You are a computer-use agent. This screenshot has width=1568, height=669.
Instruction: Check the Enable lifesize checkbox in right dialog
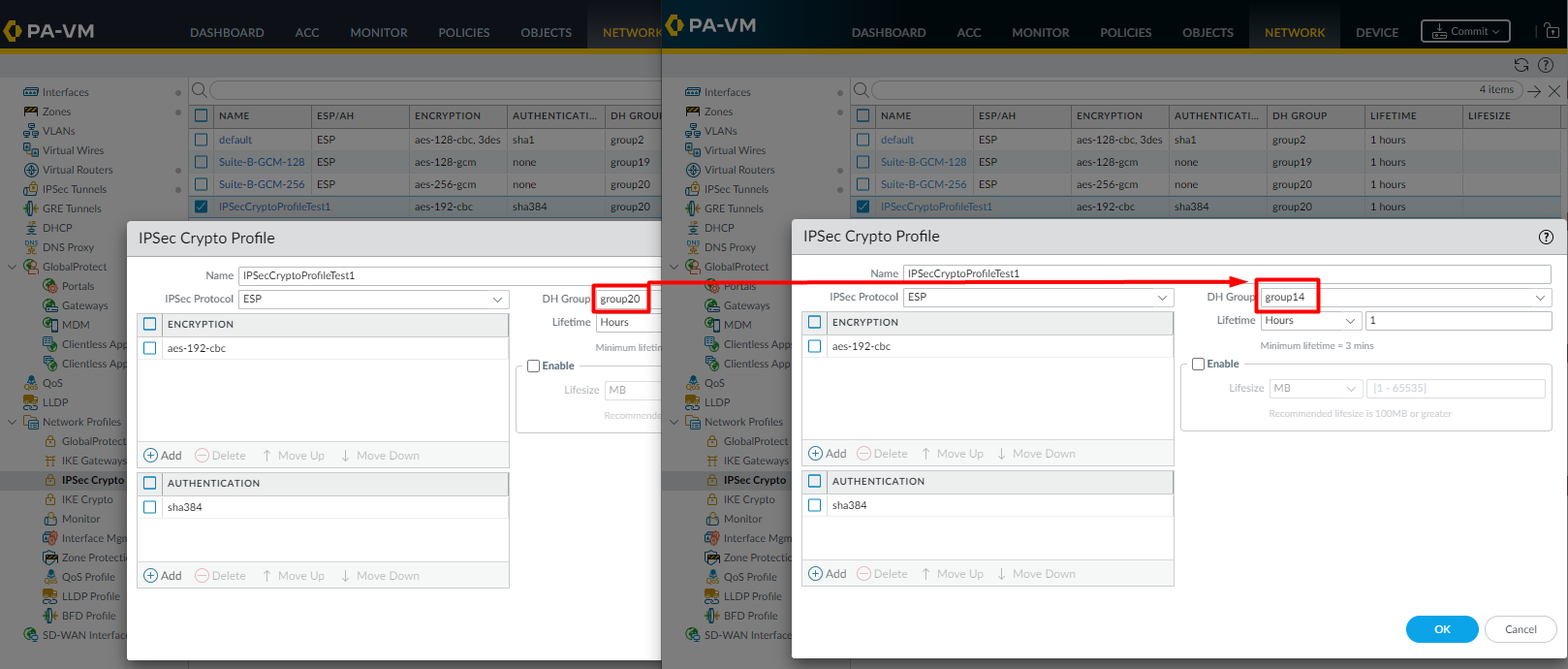[1198, 364]
